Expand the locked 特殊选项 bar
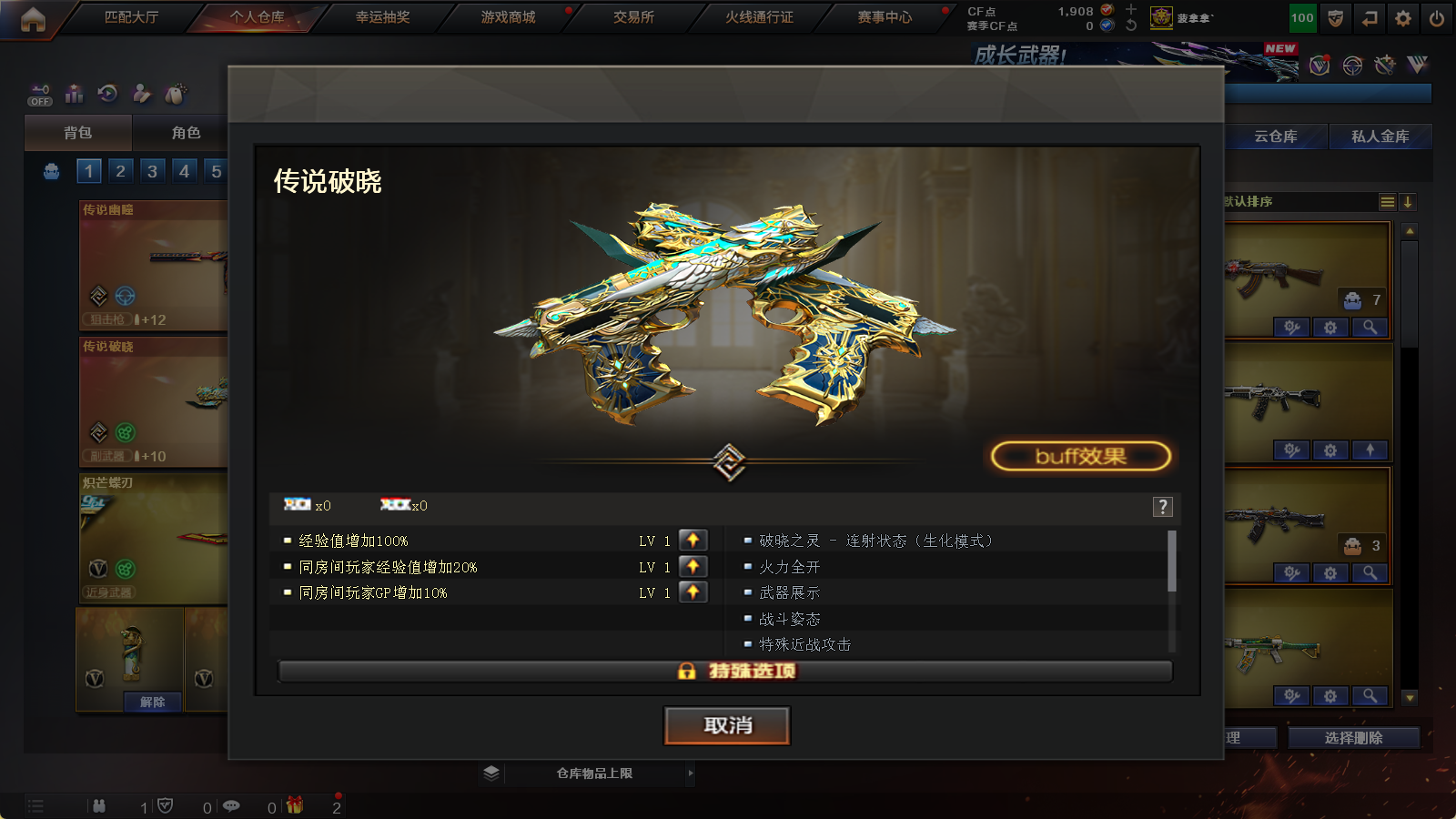The image size is (1456, 819). (725, 671)
